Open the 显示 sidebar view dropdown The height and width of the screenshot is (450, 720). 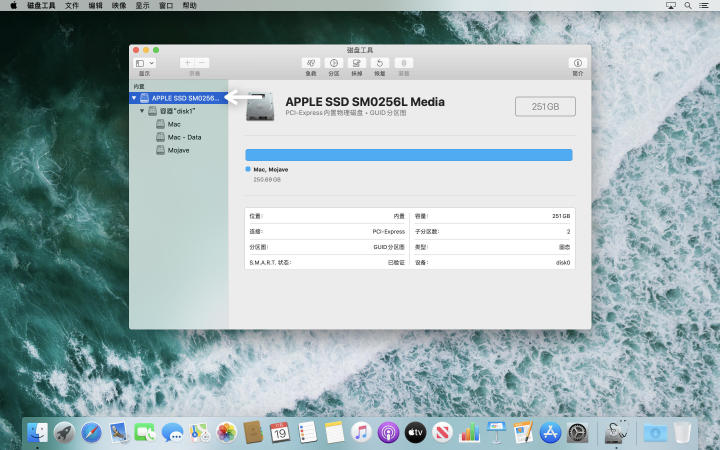[145, 63]
